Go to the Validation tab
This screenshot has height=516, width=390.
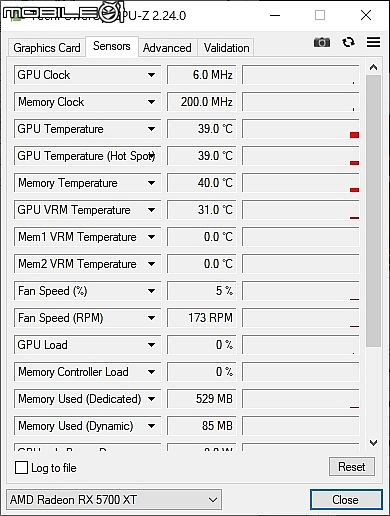[x=226, y=48]
